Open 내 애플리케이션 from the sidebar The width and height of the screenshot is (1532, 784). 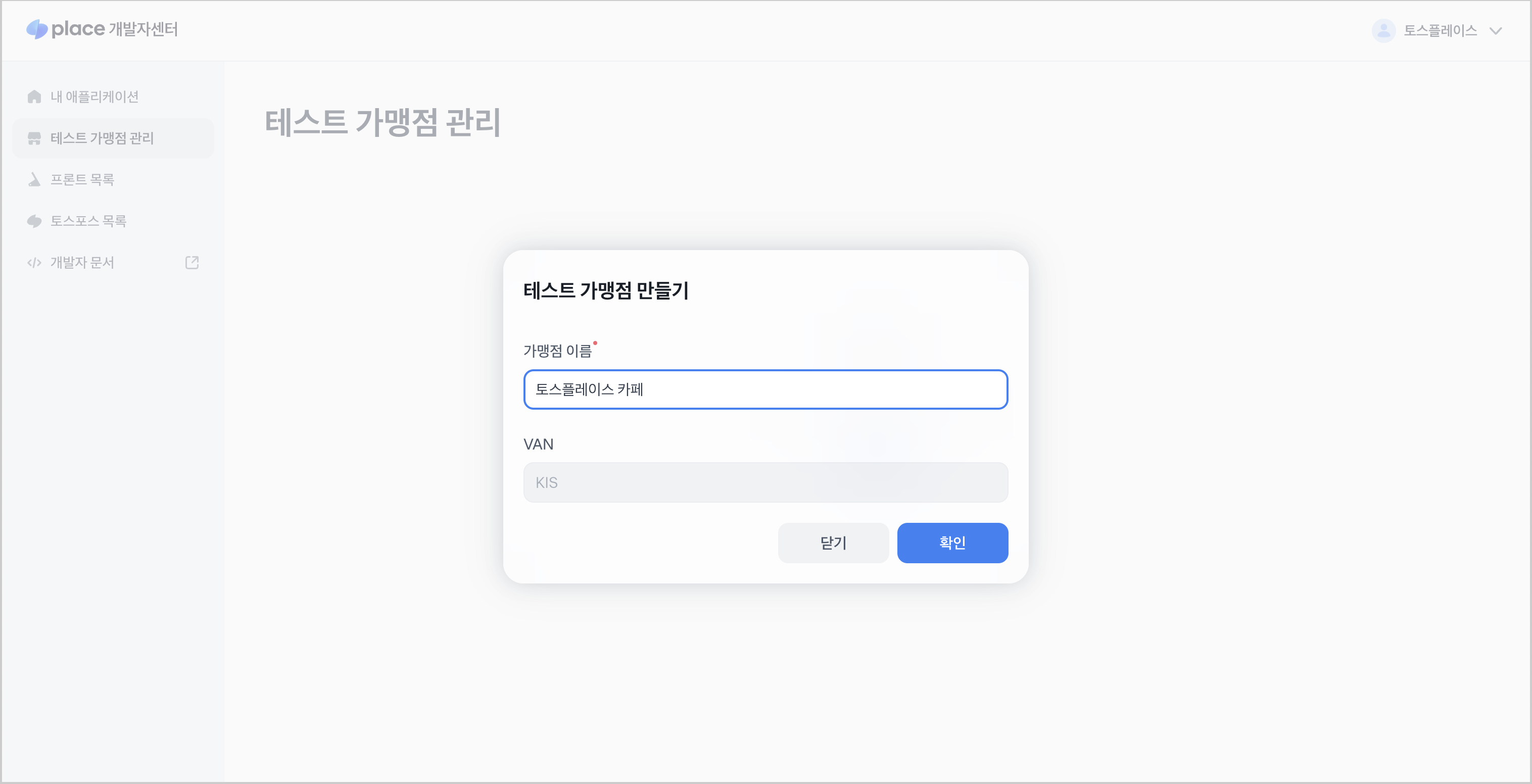click(95, 96)
